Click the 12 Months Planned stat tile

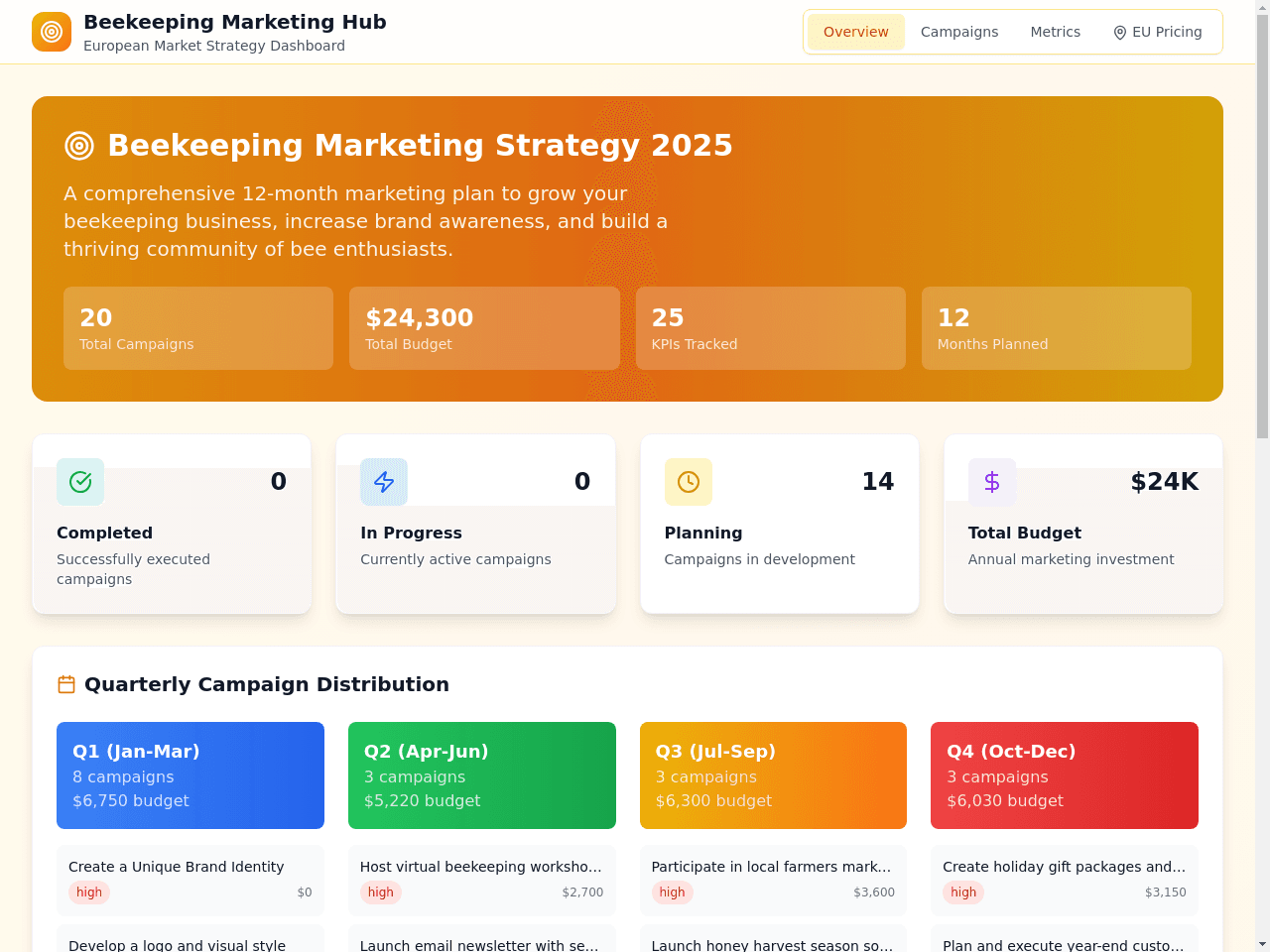click(x=1057, y=328)
